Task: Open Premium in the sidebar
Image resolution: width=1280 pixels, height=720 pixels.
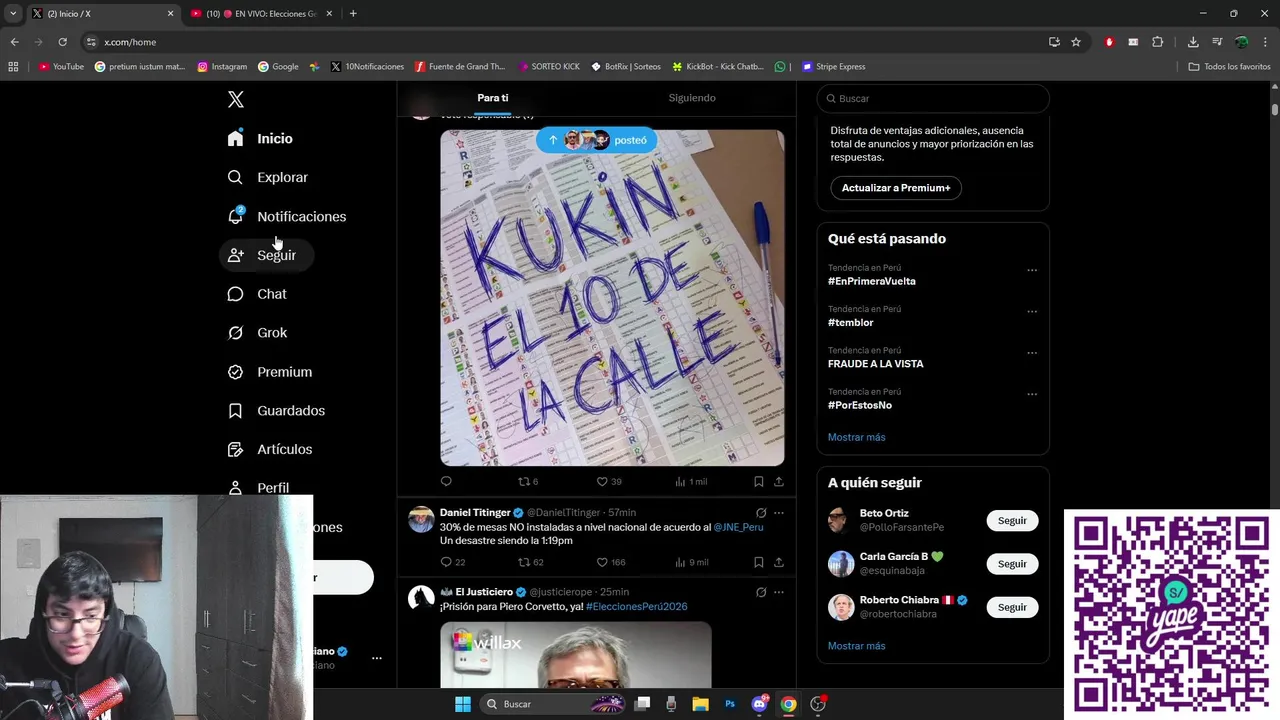Action: pos(270,372)
